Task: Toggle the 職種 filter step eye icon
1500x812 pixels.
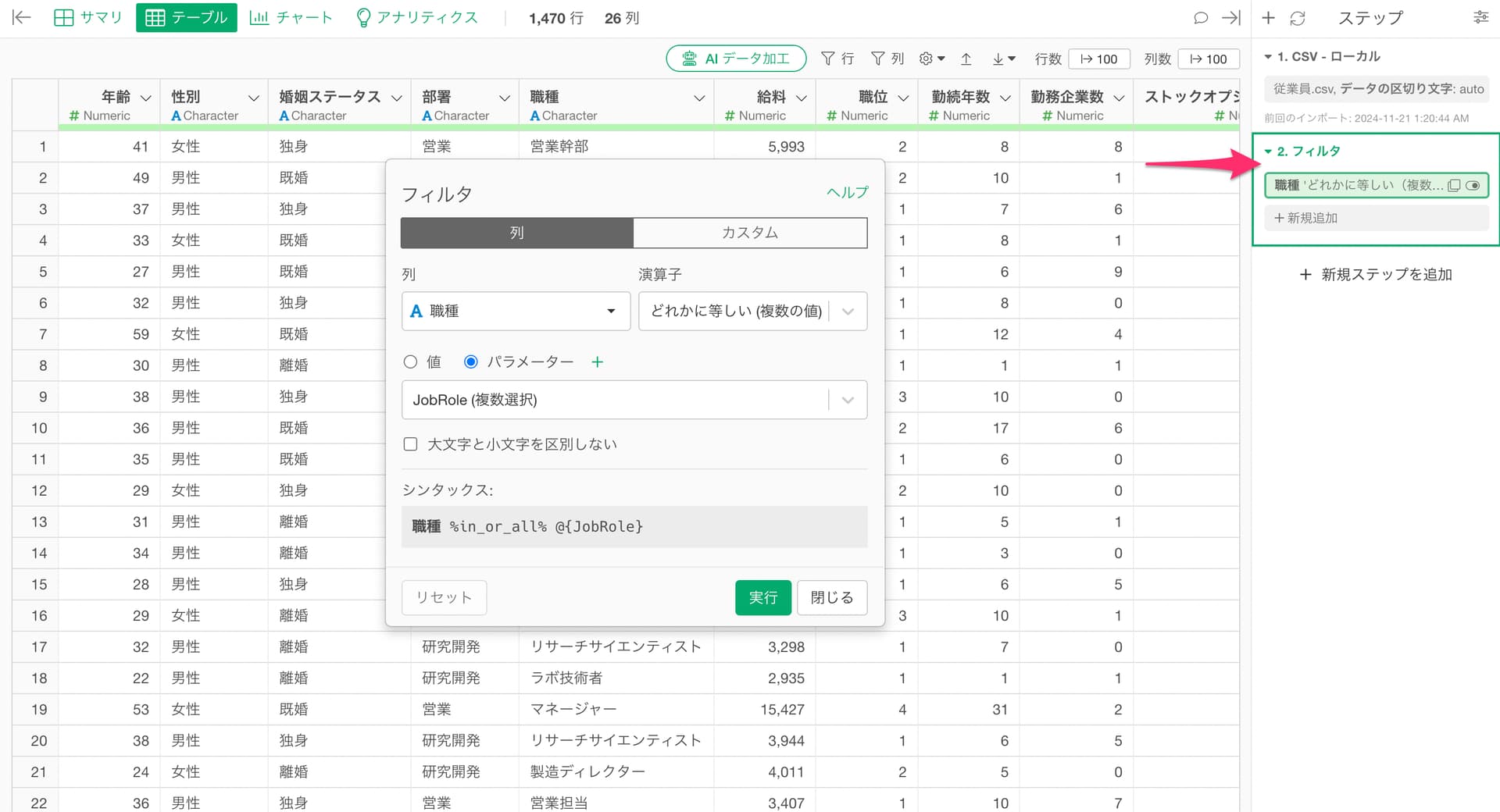Action: point(1473,186)
